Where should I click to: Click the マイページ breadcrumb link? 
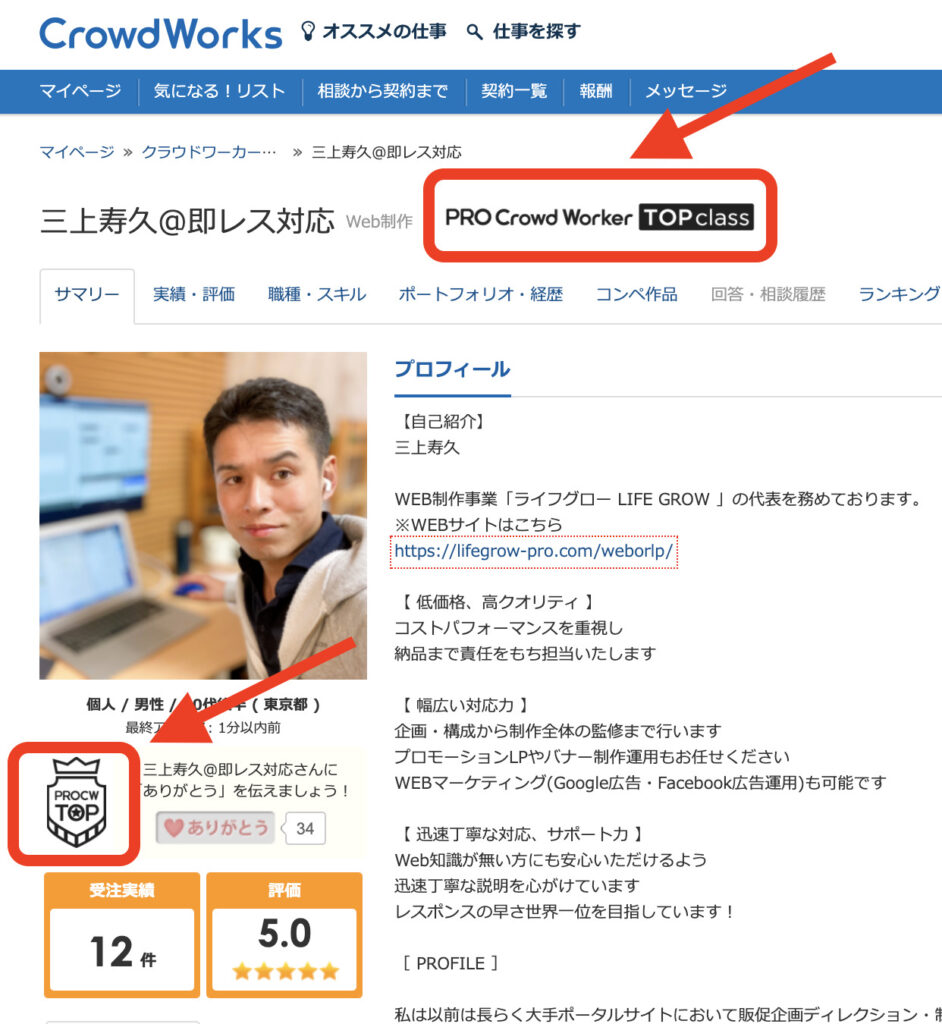coord(77,152)
